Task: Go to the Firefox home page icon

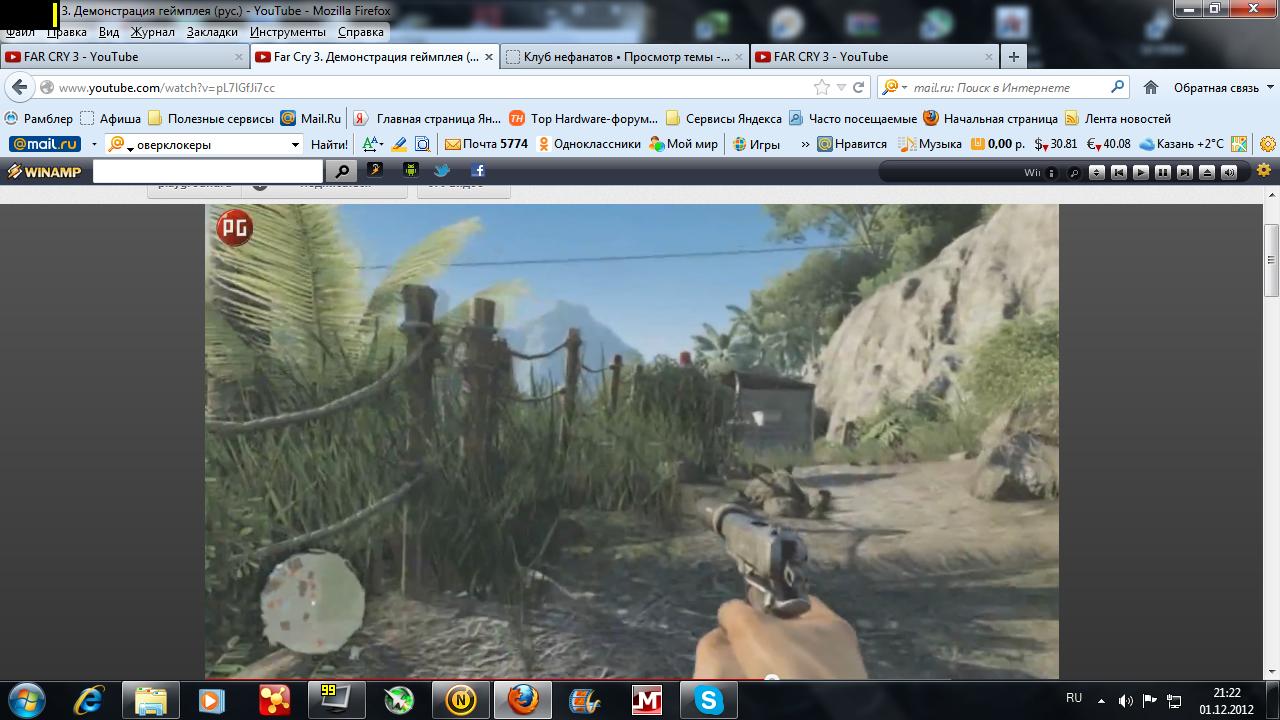Action: tap(1151, 87)
